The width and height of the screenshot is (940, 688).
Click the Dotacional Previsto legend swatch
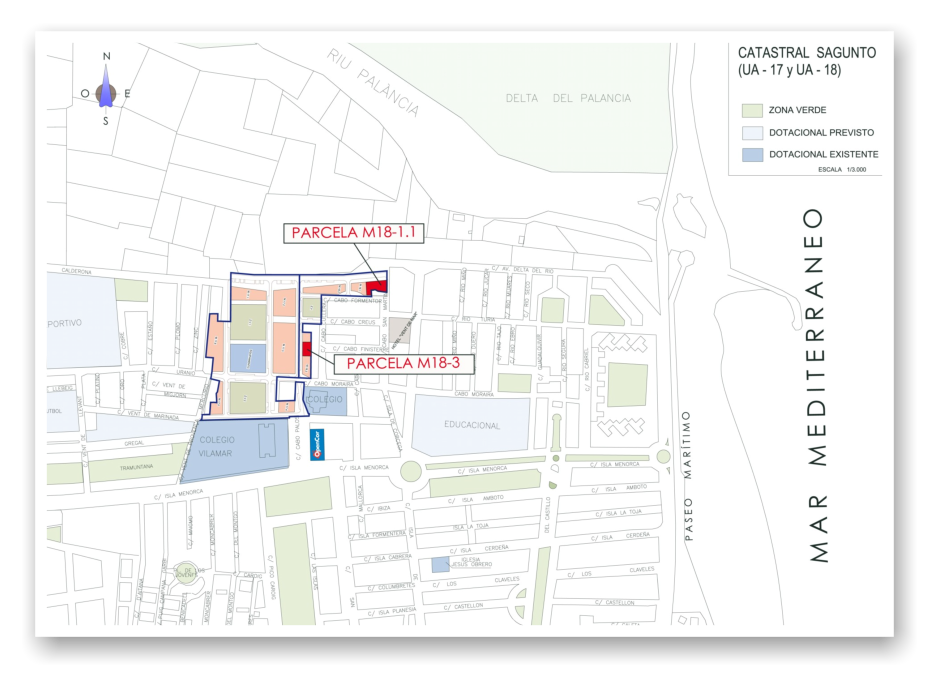pyautogui.click(x=752, y=132)
